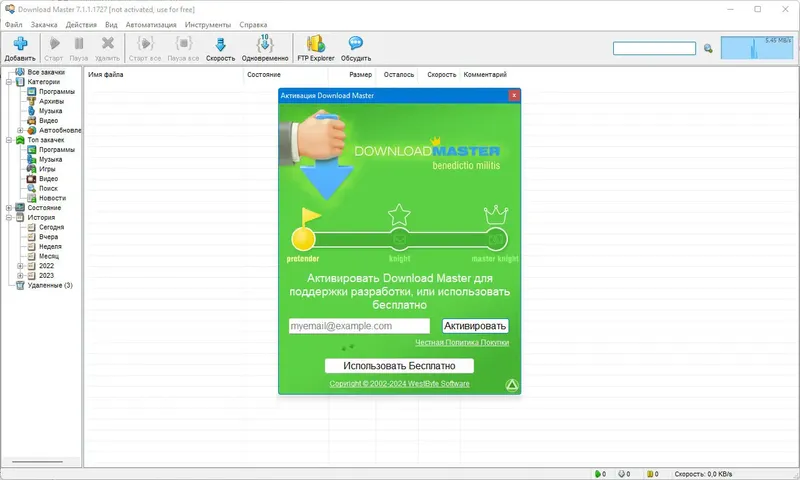Sort by Скорость column header
Image resolution: width=800 pixels, height=480 pixels.
[x=440, y=74]
